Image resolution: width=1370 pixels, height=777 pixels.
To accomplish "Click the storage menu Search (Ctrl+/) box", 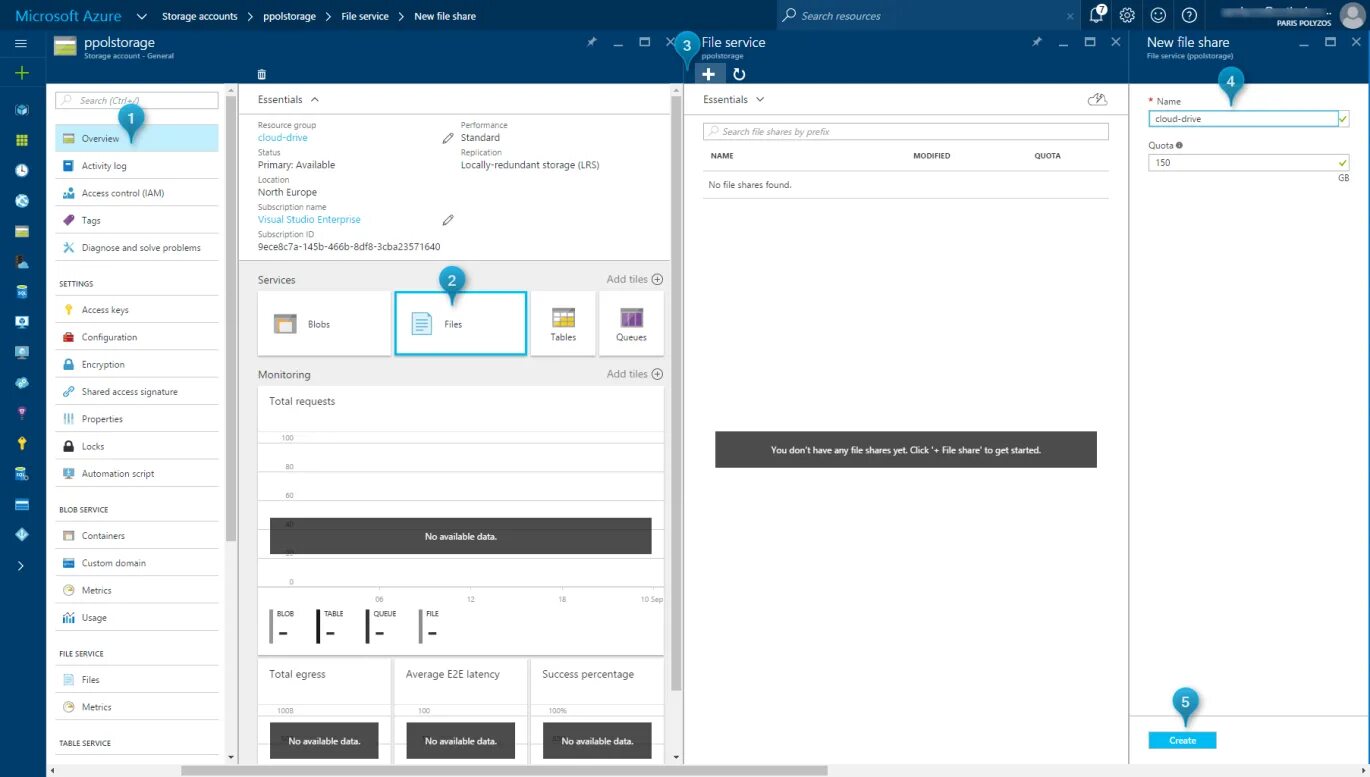I will (x=137, y=100).
